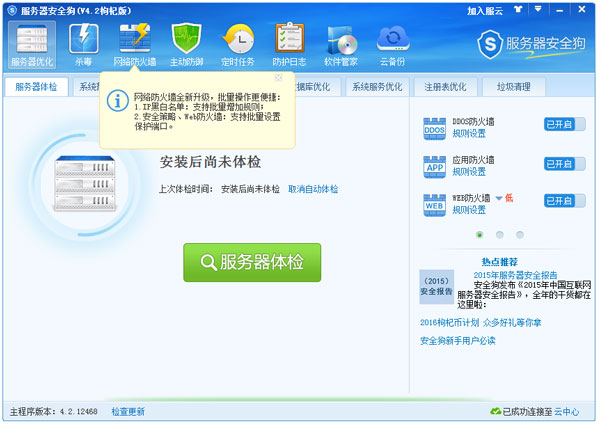The width and height of the screenshot is (600, 425).
Task: Click the WEB firewall icon
Action: (x=434, y=205)
